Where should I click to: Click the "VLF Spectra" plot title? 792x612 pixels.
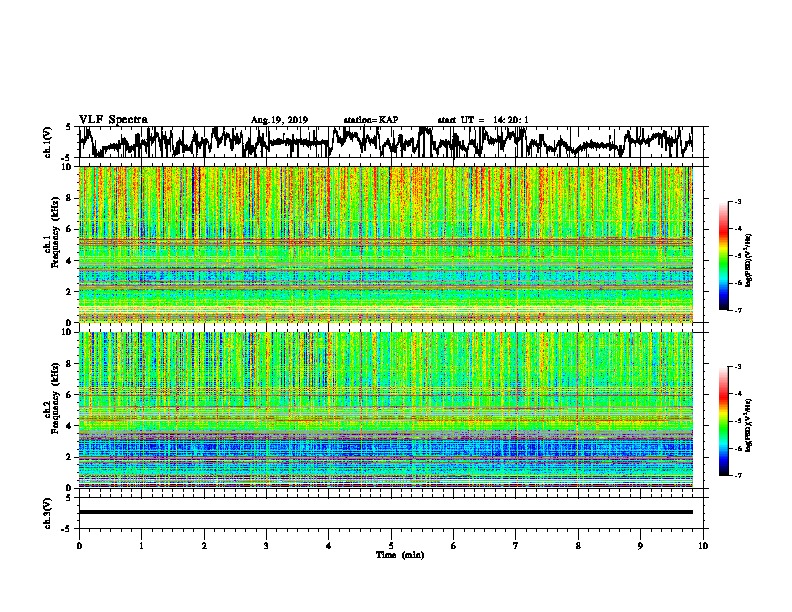(113, 120)
